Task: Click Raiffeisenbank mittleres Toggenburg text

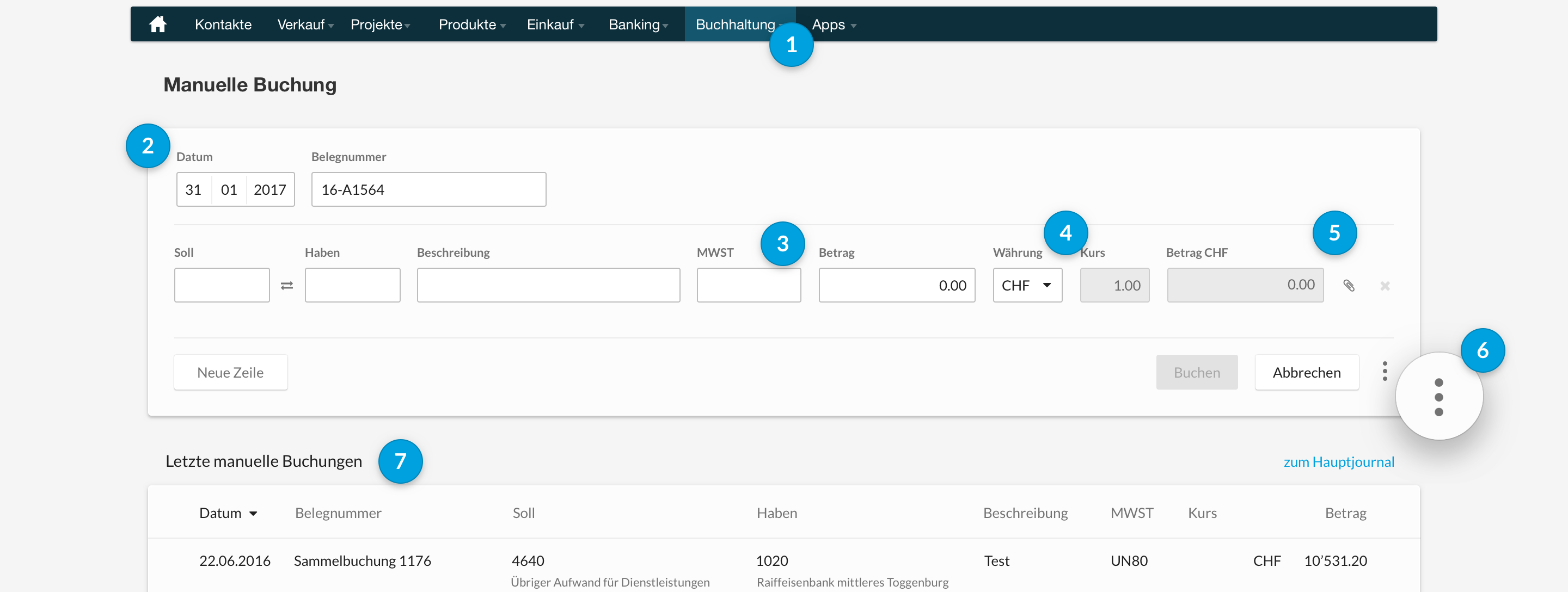Action: click(852, 582)
